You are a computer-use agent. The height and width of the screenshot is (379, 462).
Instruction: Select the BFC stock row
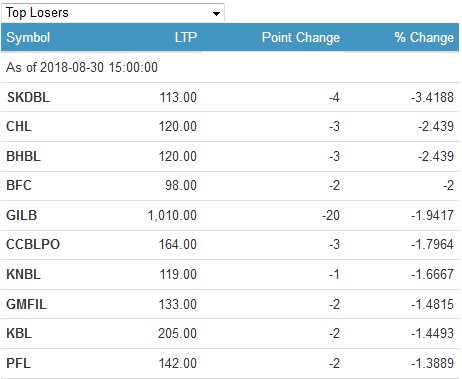tap(230, 186)
